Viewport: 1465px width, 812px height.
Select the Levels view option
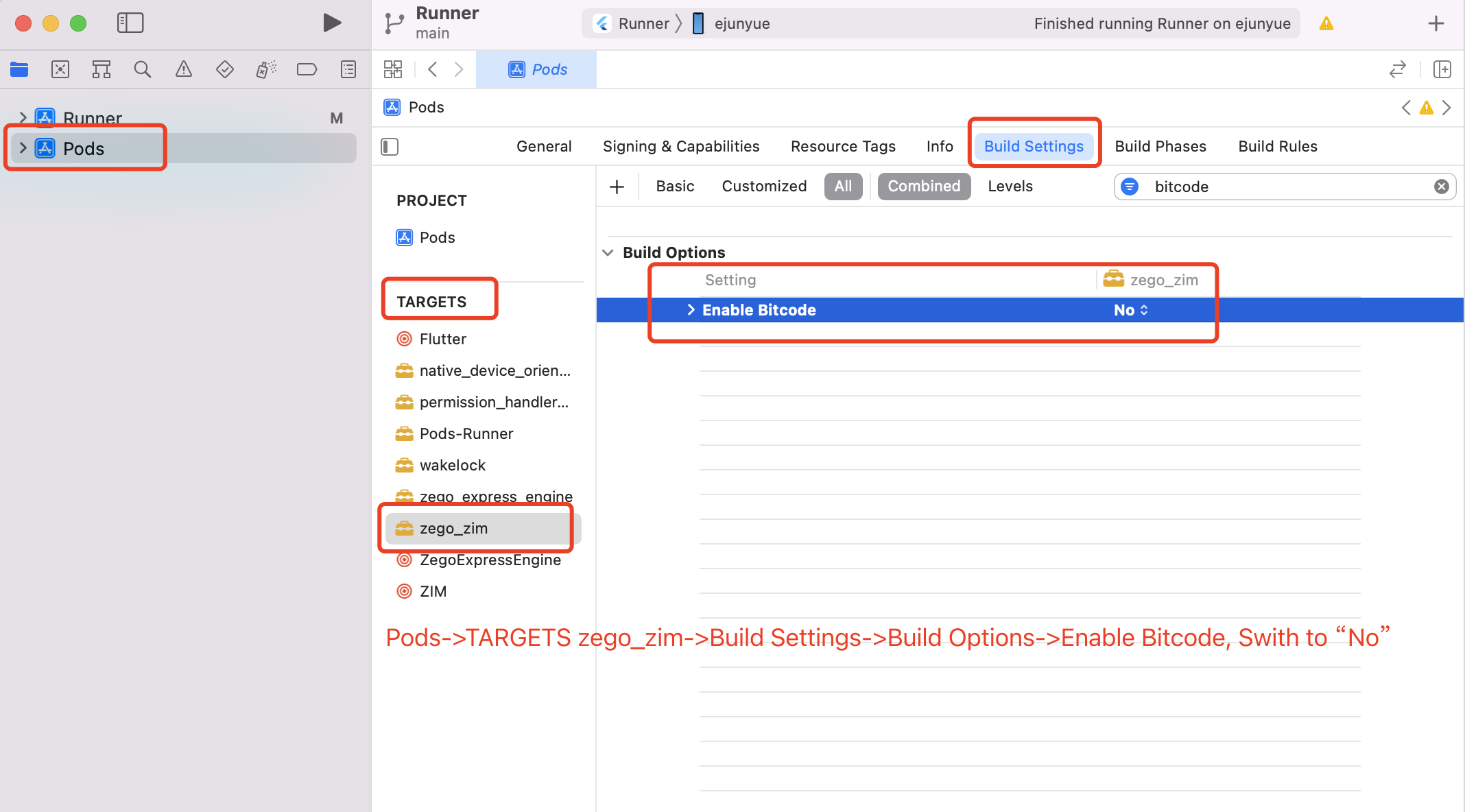point(1010,187)
